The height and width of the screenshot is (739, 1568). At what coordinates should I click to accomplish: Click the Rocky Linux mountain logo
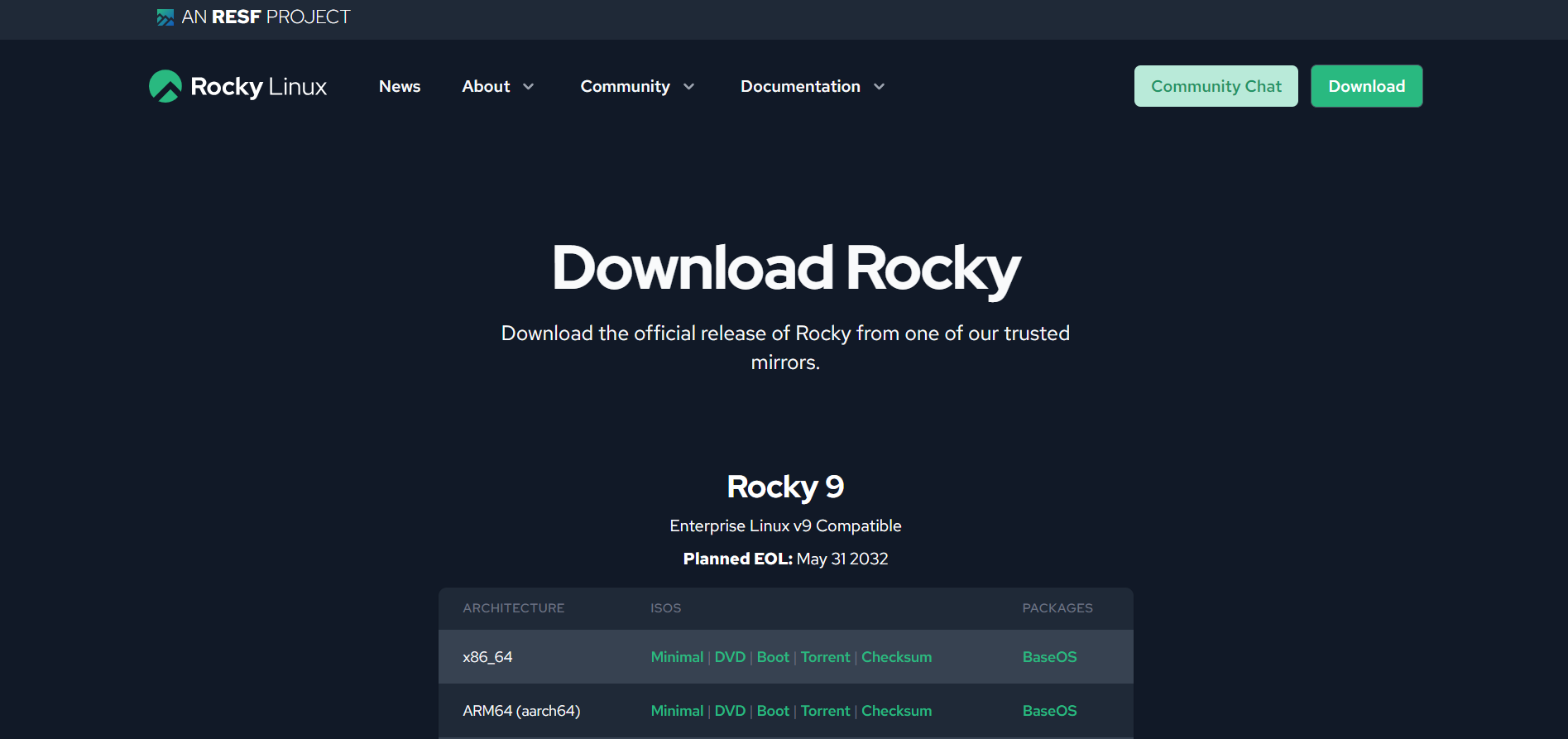pyautogui.click(x=165, y=86)
